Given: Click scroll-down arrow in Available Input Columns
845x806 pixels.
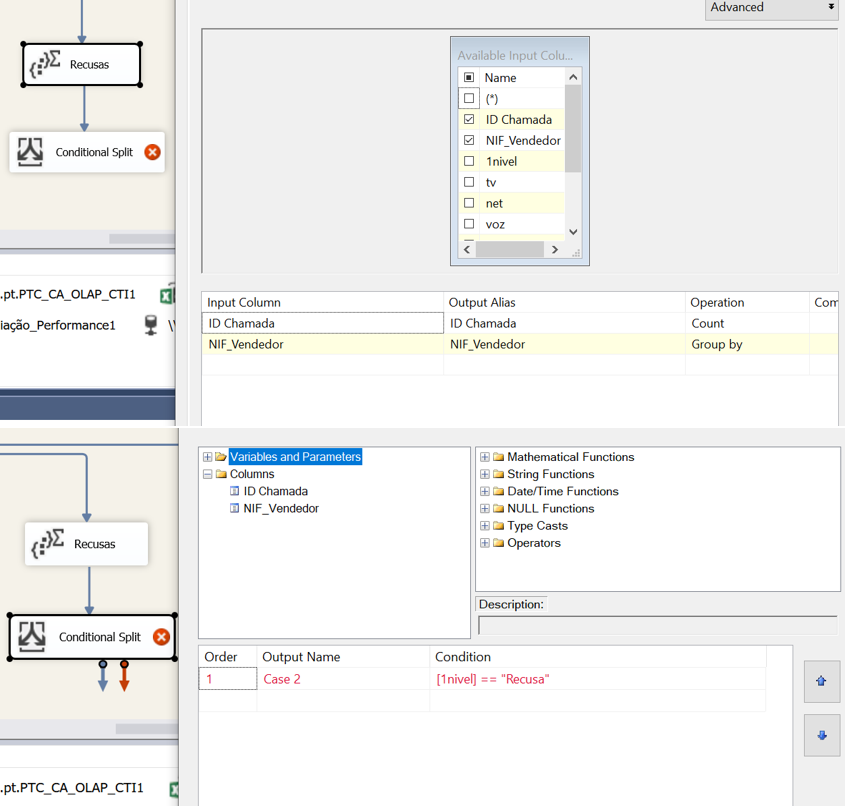Looking at the screenshot, I should click(x=573, y=232).
